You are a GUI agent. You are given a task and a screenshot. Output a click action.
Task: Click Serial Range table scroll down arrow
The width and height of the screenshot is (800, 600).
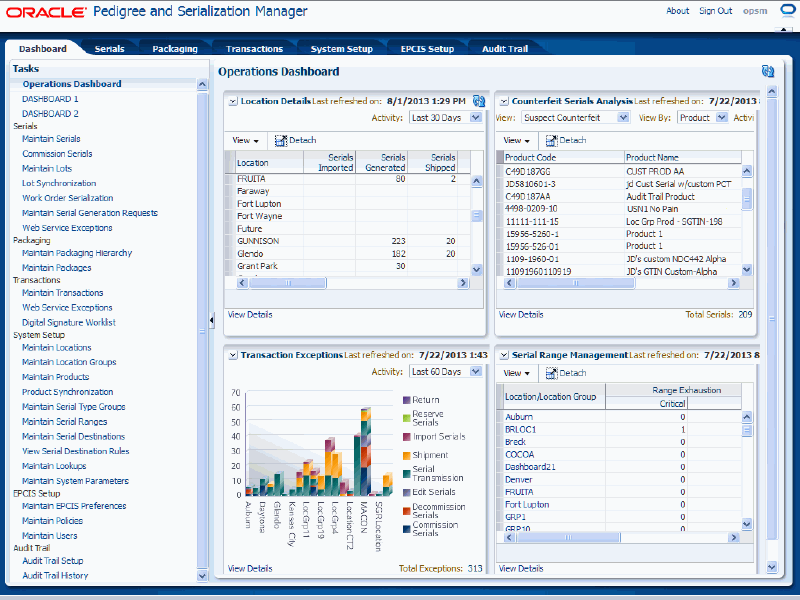pos(746,523)
